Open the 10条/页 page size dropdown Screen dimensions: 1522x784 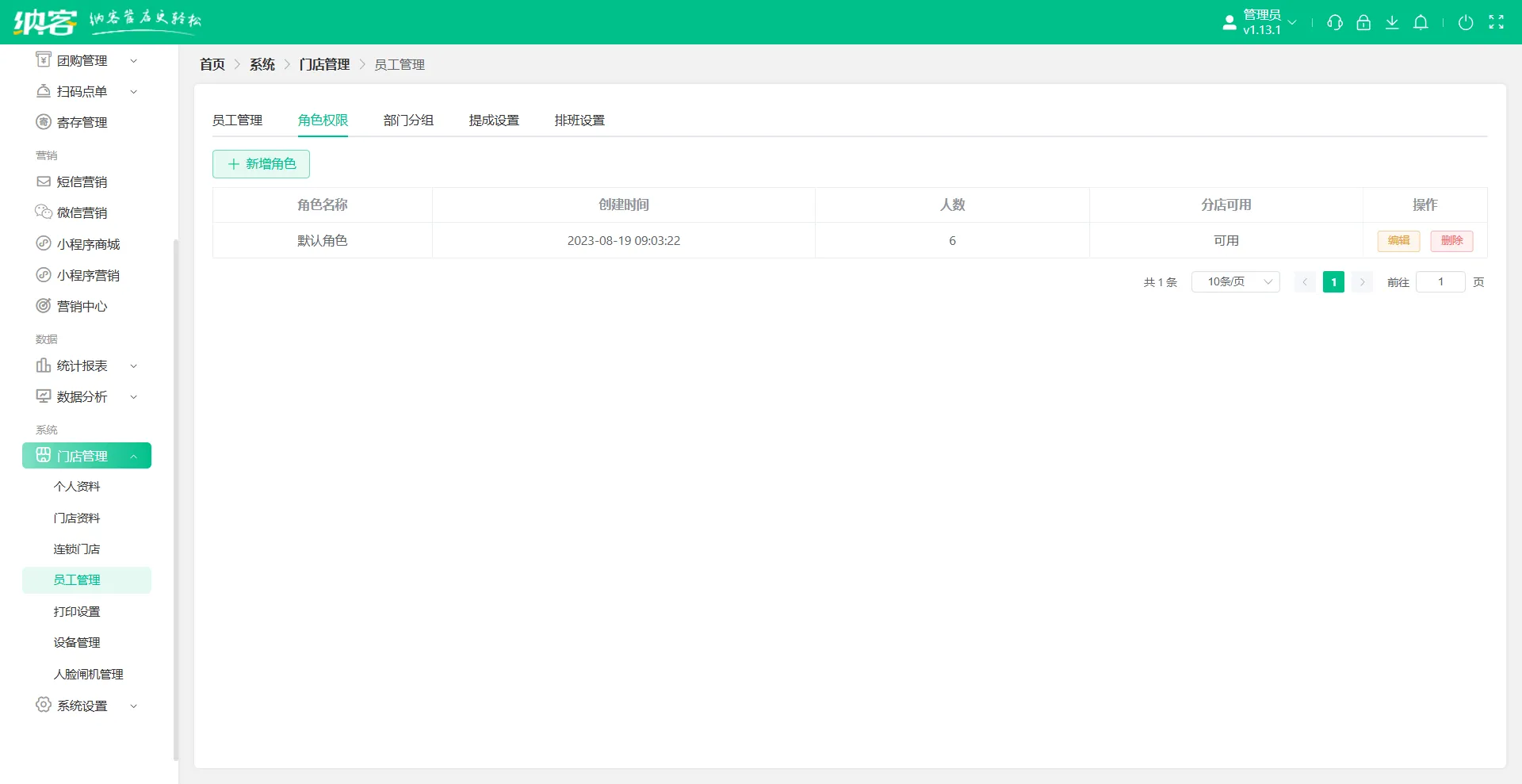(1234, 281)
